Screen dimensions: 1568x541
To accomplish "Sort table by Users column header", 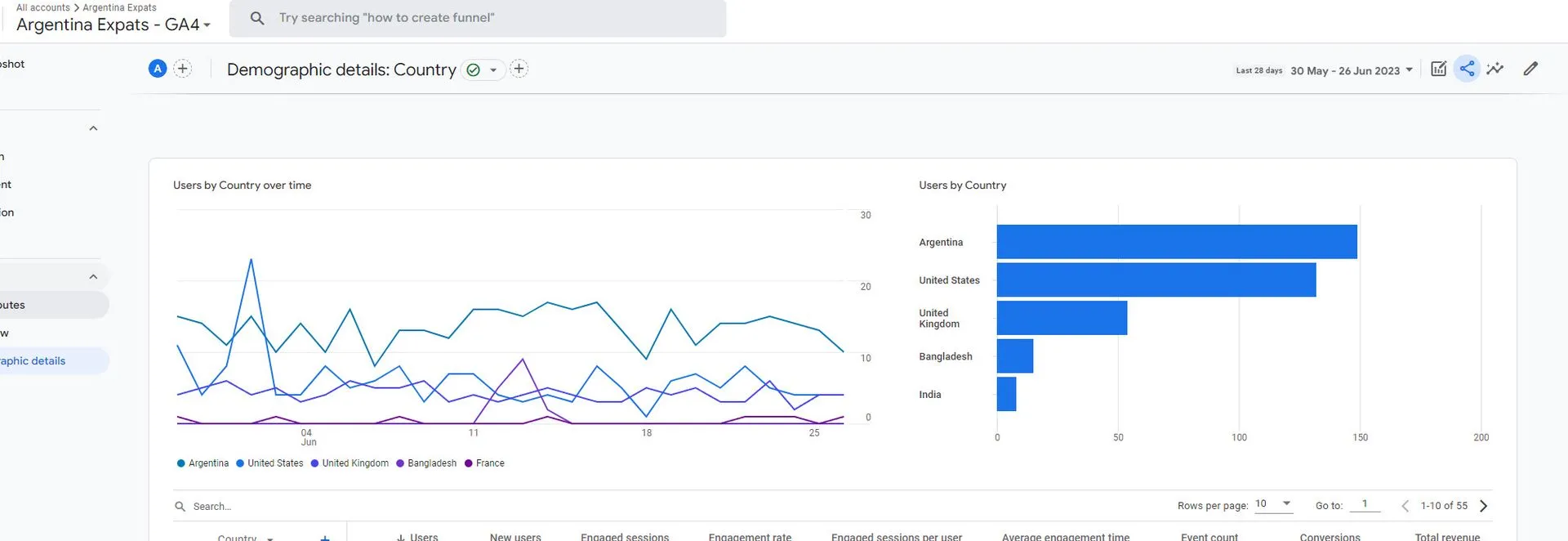I will point(423,536).
